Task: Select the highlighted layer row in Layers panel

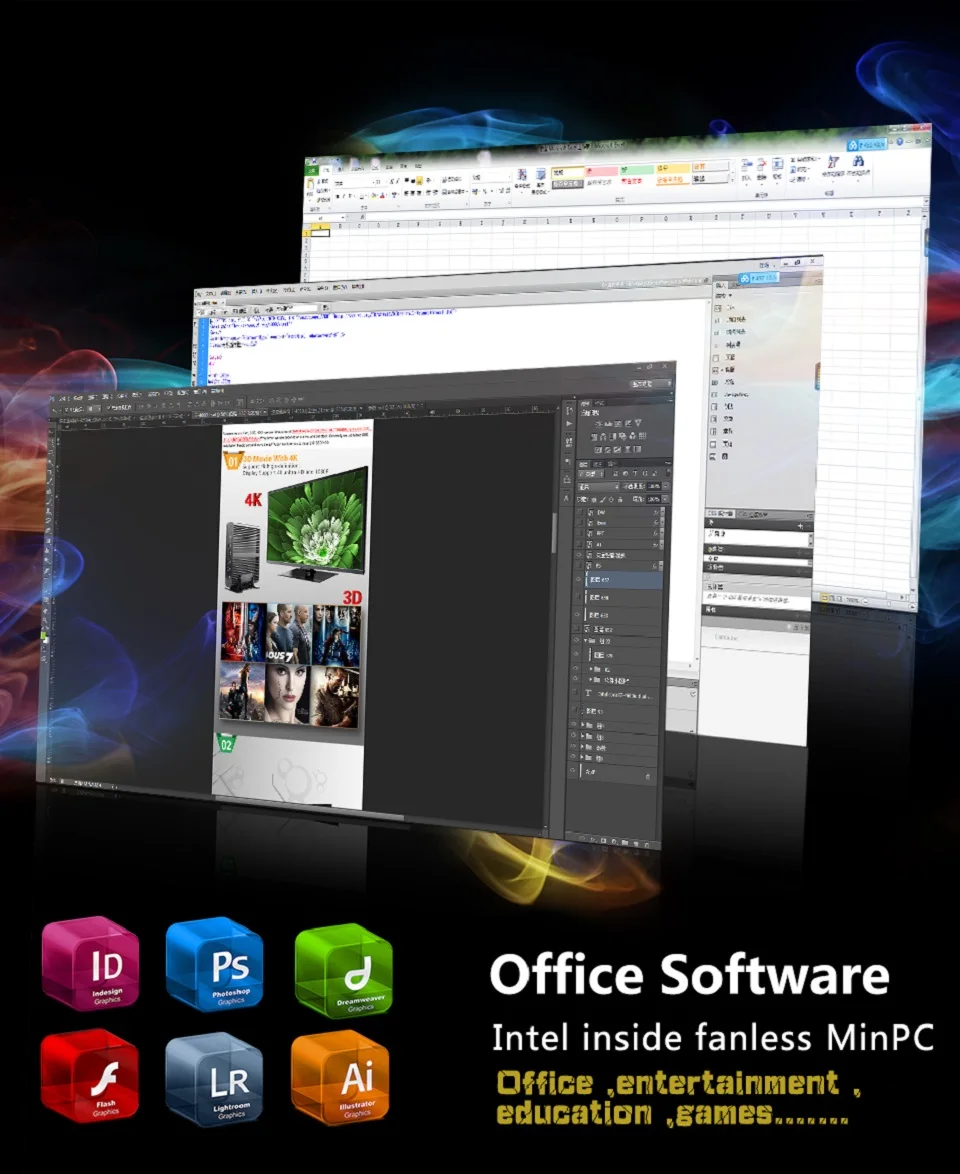Action: pyautogui.click(x=620, y=580)
